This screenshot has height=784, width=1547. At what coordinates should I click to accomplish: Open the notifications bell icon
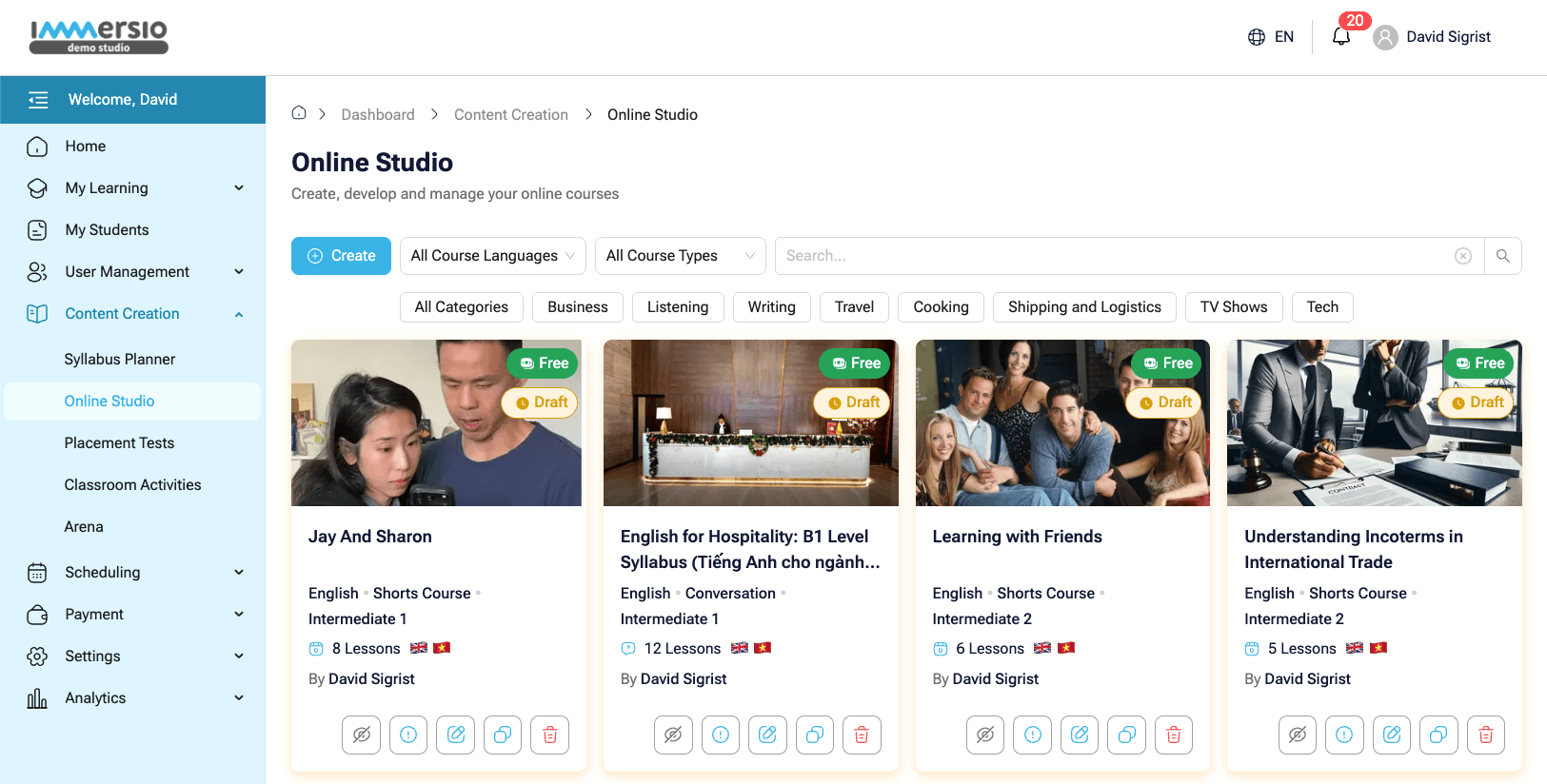1340,37
